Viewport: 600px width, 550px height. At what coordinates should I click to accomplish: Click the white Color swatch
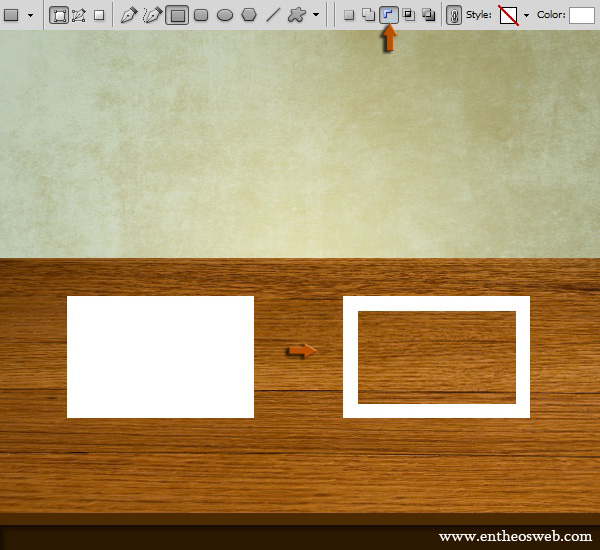click(x=582, y=15)
